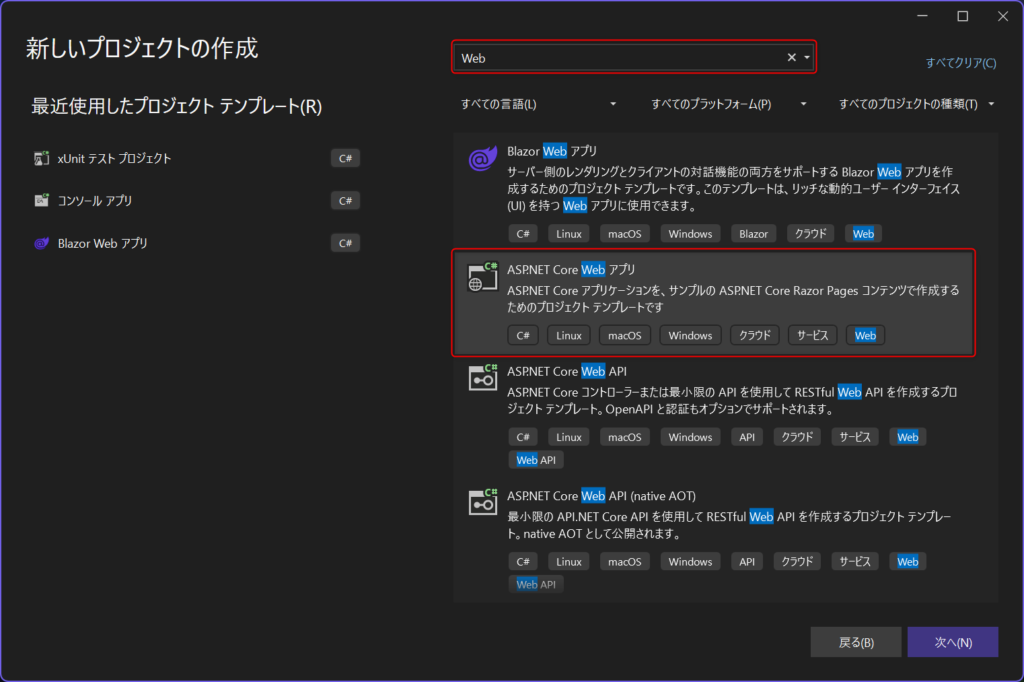Select ASP.NET Core Web API (native AOT) title
1024x682 pixels.
click(601, 496)
